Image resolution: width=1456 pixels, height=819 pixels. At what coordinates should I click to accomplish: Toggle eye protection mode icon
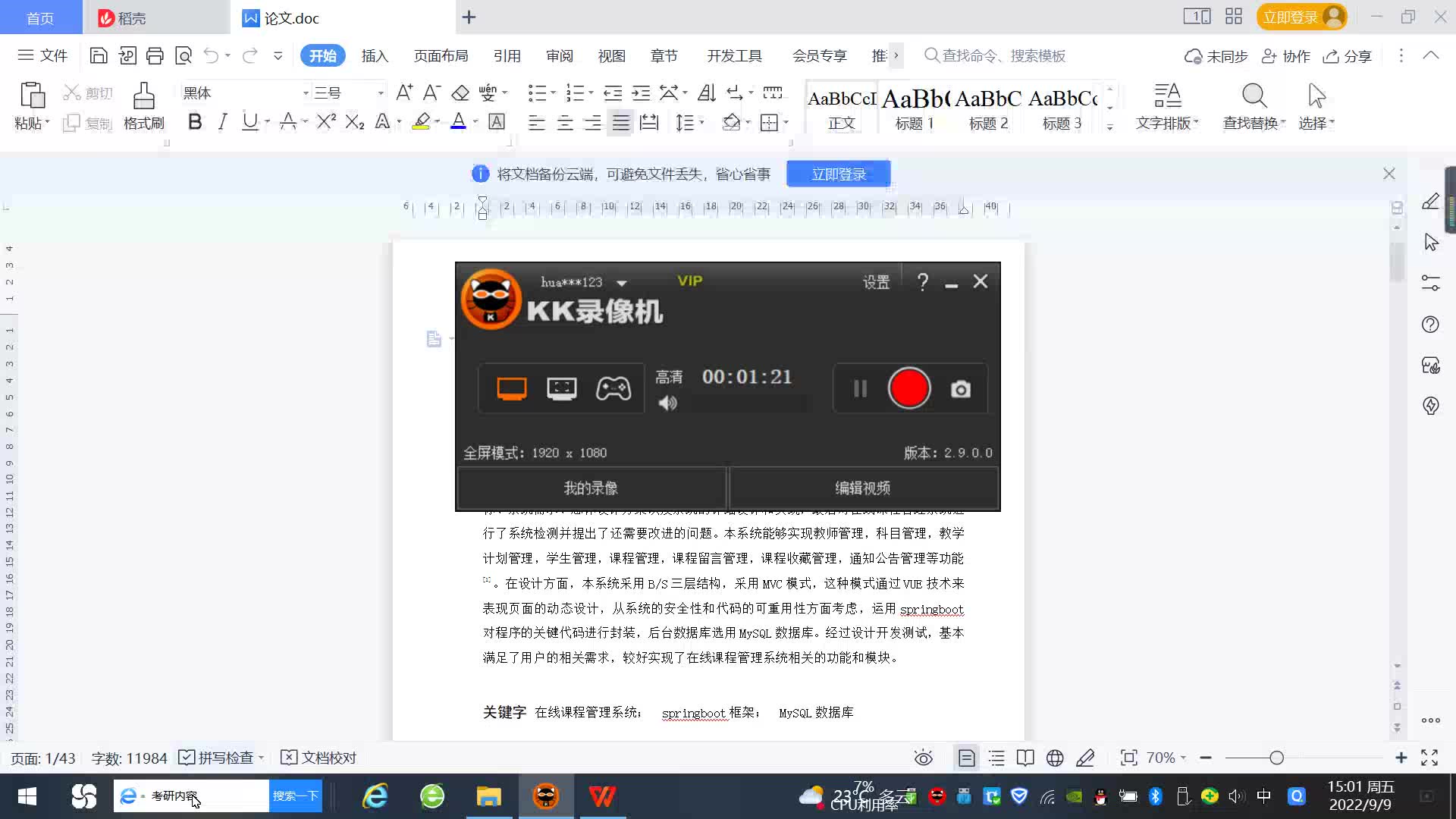pyautogui.click(x=923, y=758)
